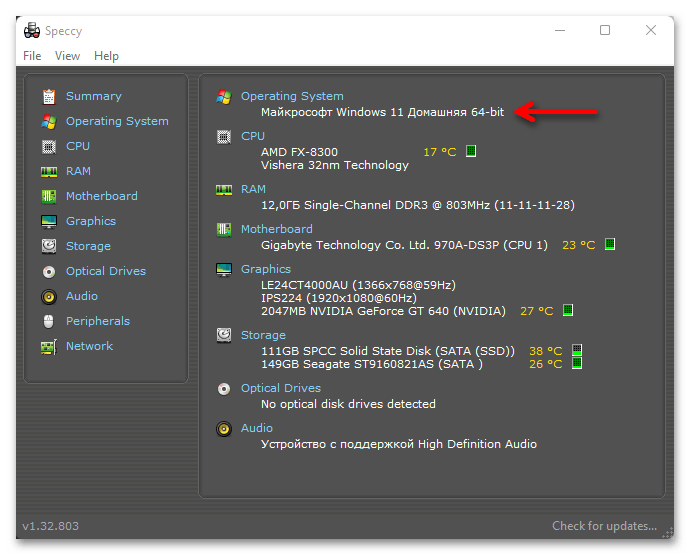Click the 2047MB NVIDIA GeForce GT 640 text
Screen dimensions: 690x555
coord(383,312)
